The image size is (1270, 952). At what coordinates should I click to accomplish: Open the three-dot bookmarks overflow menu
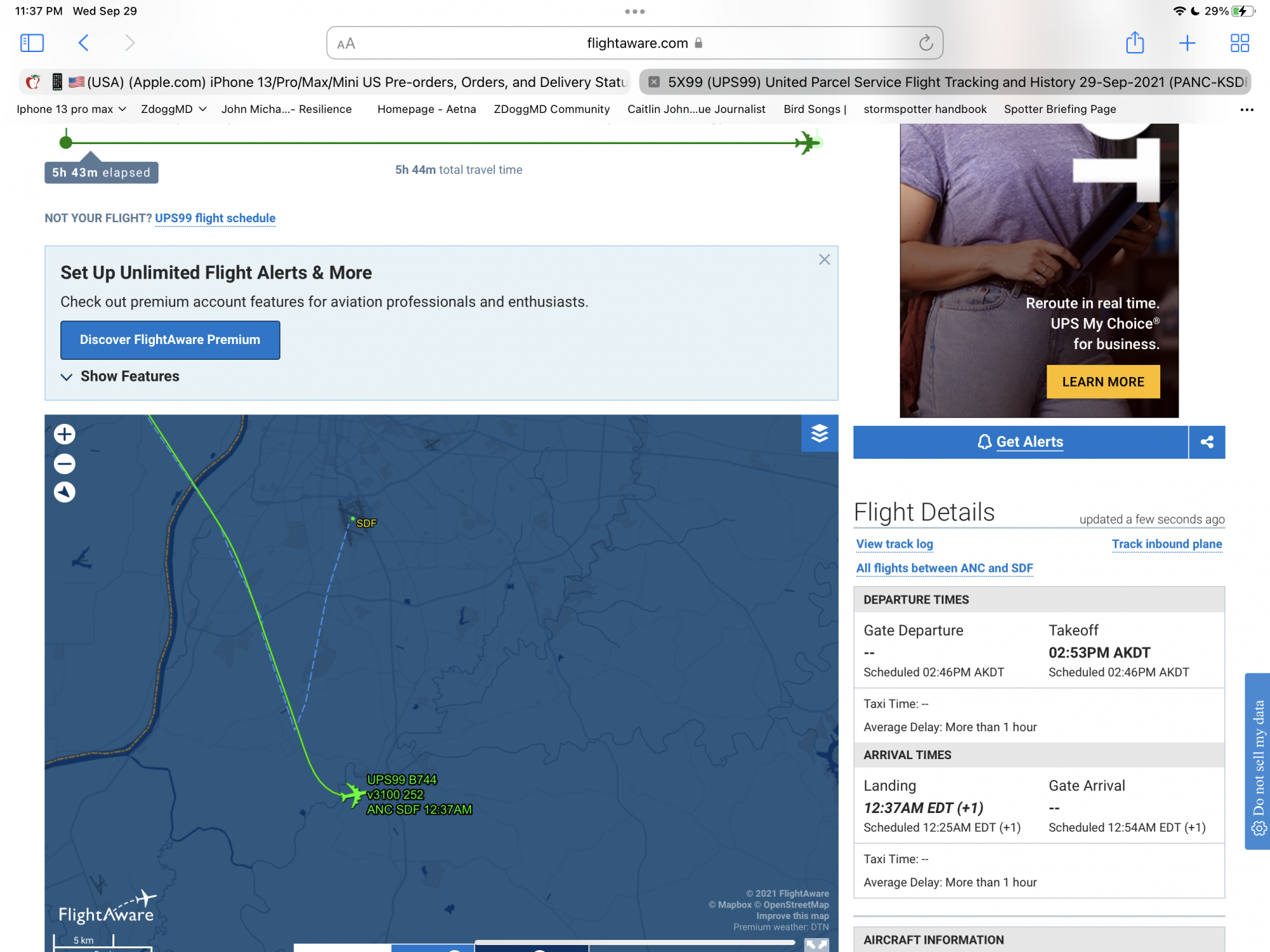pos(1247,109)
